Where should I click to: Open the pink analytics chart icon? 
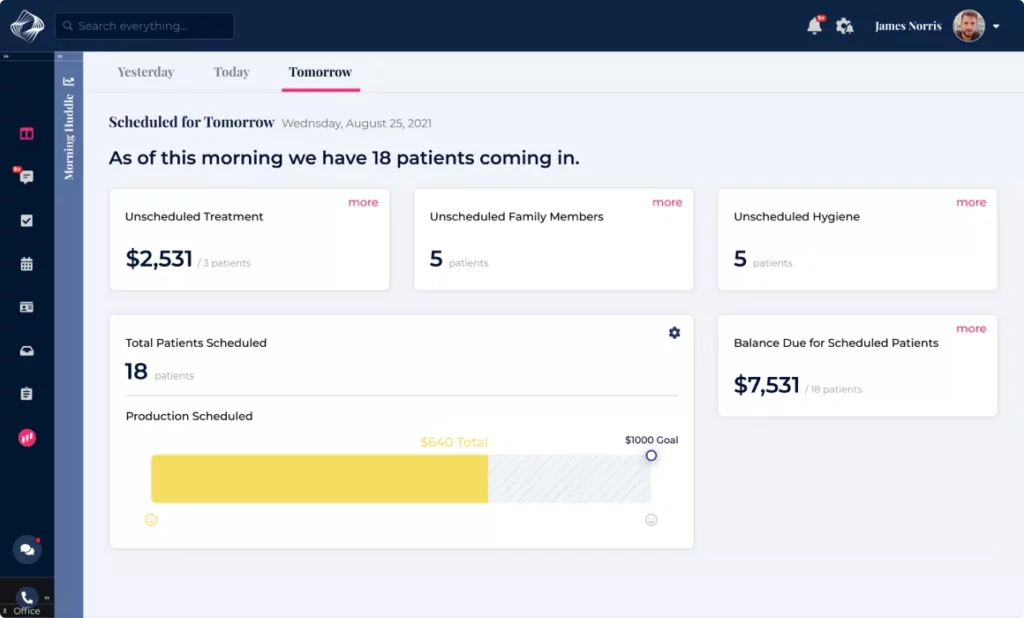coord(27,438)
